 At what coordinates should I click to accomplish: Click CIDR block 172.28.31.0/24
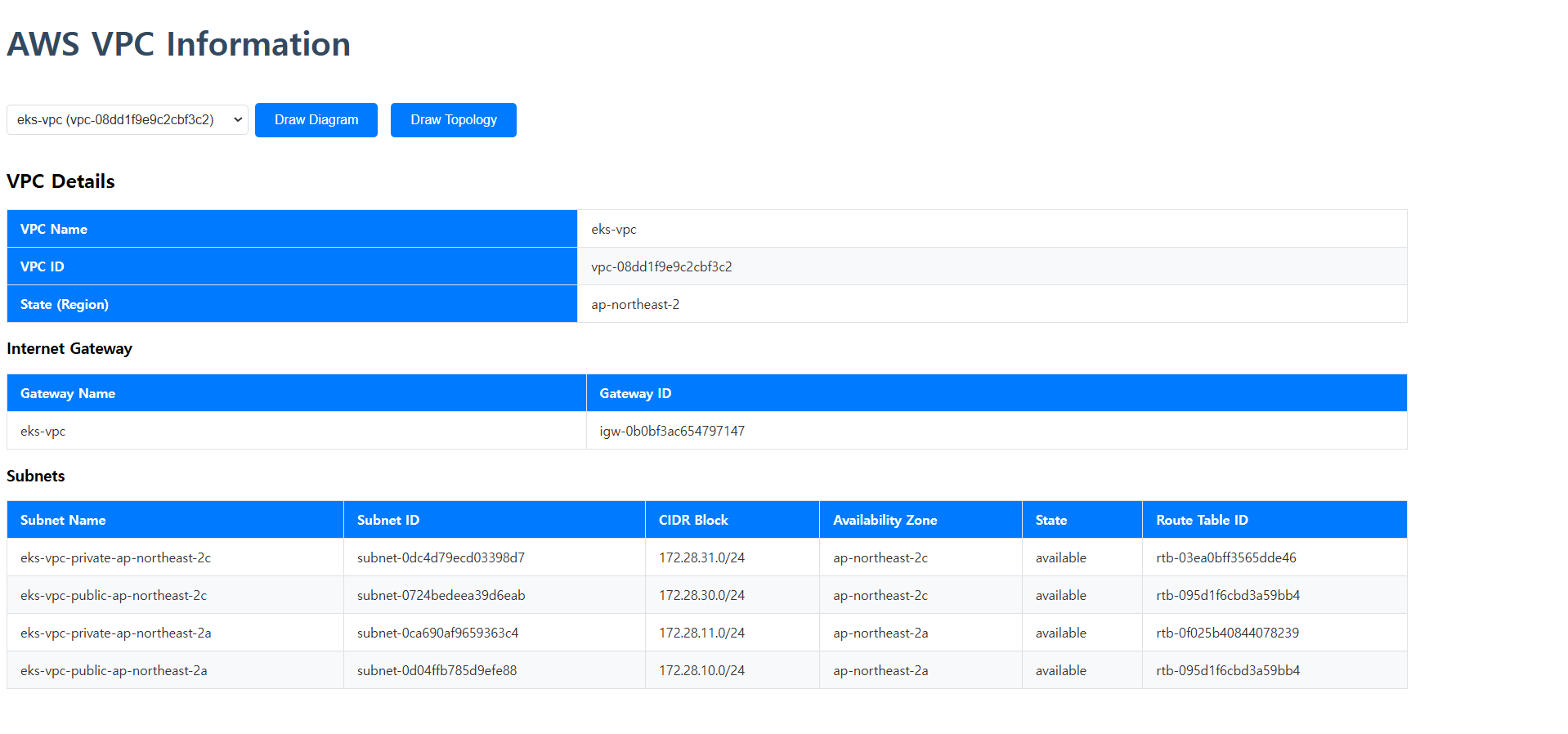(x=701, y=557)
